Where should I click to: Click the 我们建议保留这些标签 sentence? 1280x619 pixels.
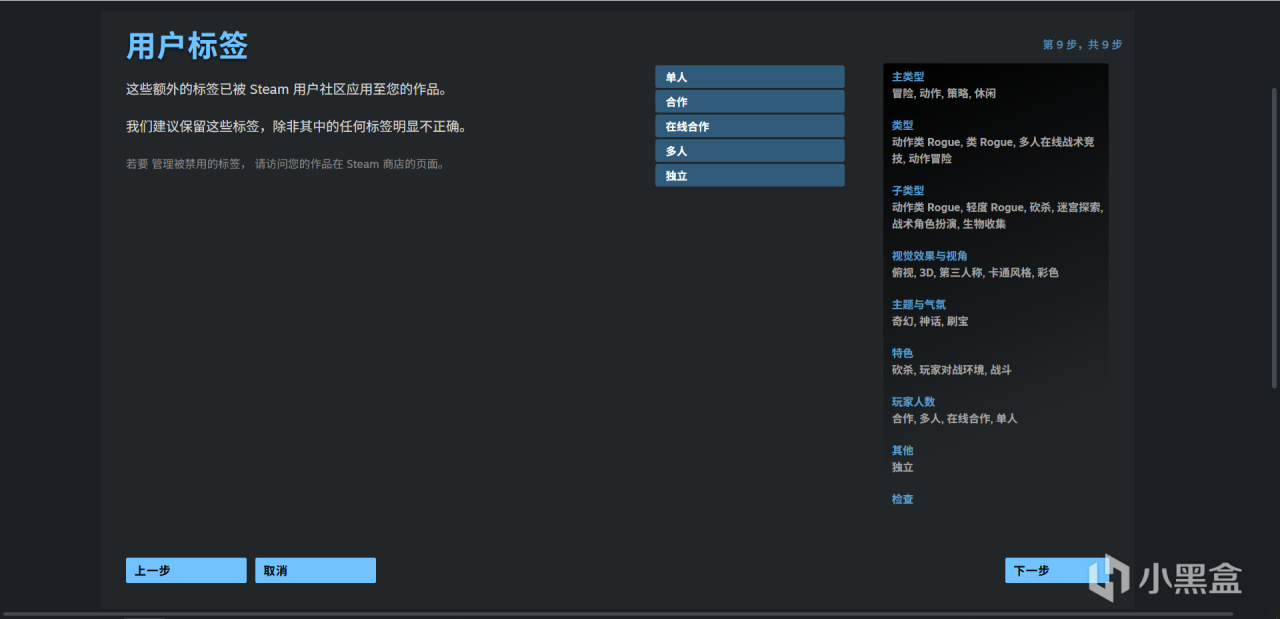click(297, 127)
